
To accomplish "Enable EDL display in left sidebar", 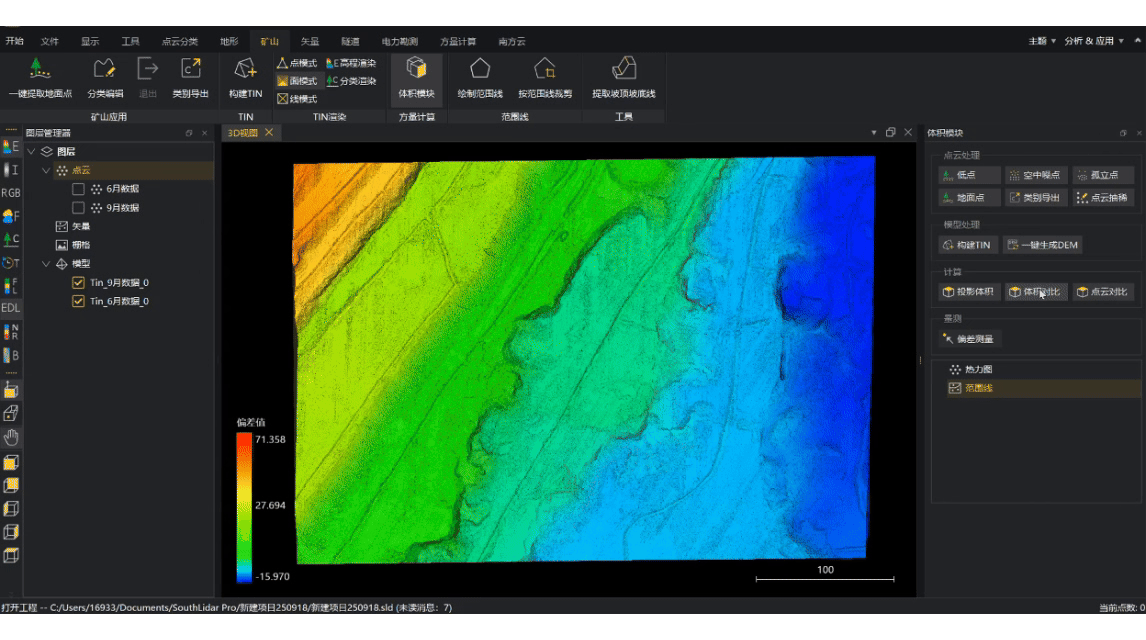I will coord(11,308).
